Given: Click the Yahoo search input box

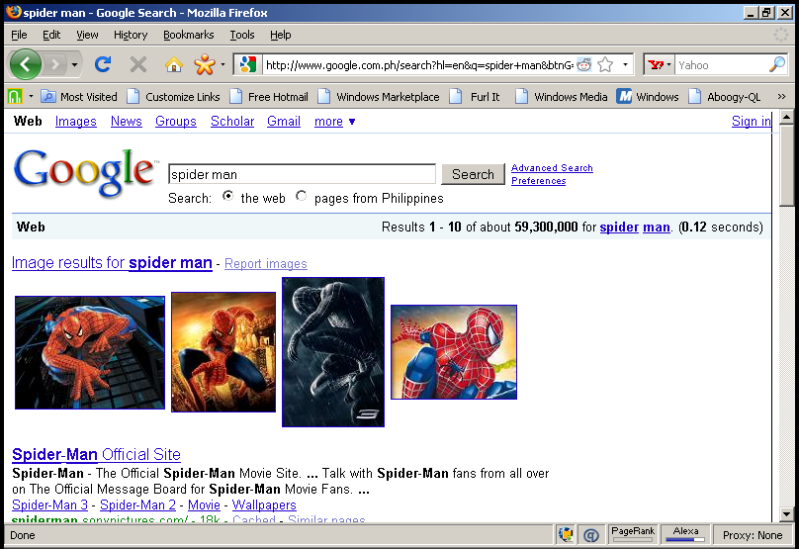Looking at the screenshot, I should [x=722, y=65].
